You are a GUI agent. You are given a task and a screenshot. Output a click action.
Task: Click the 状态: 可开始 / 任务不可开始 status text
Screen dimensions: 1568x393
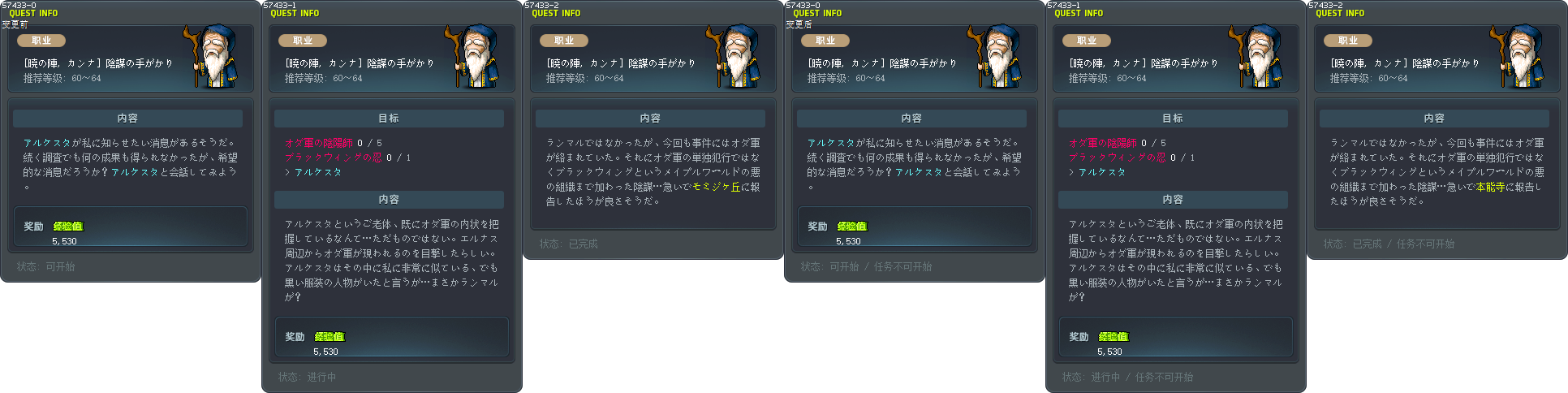pos(866,266)
